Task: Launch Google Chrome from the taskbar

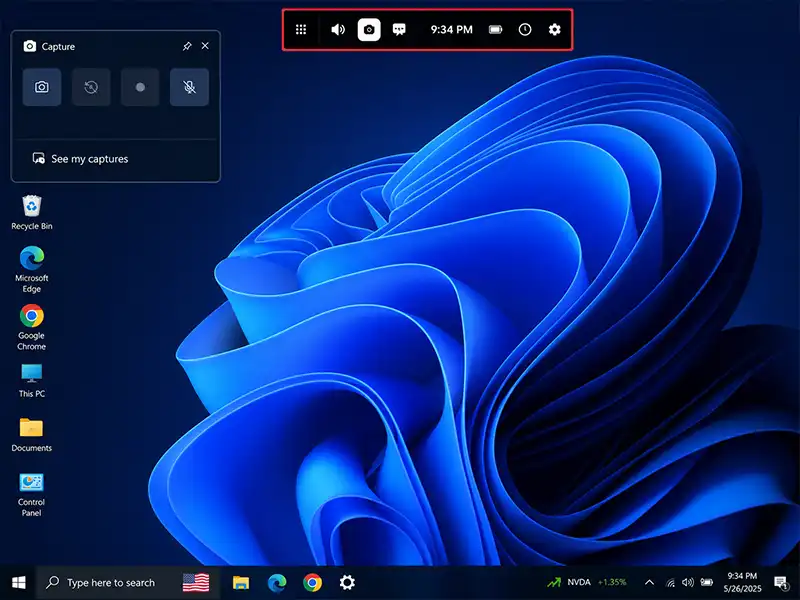Action: coord(312,582)
